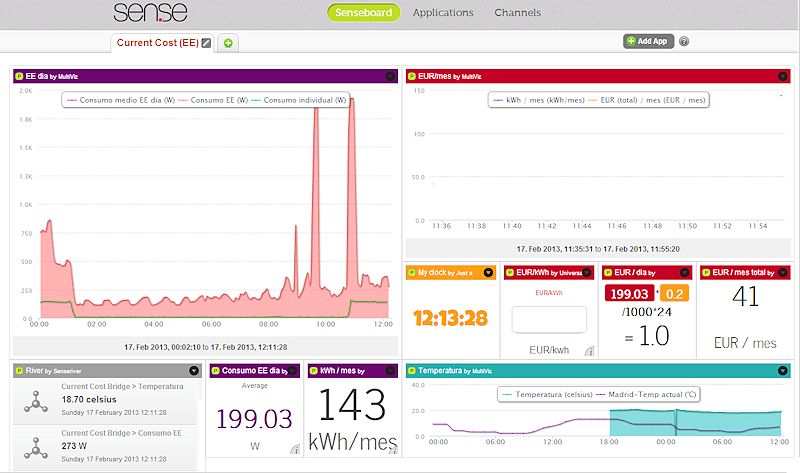Toggle Madrid-Temp actual legend series
Image resolution: width=800 pixels, height=473 pixels.
tap(646, 394)
